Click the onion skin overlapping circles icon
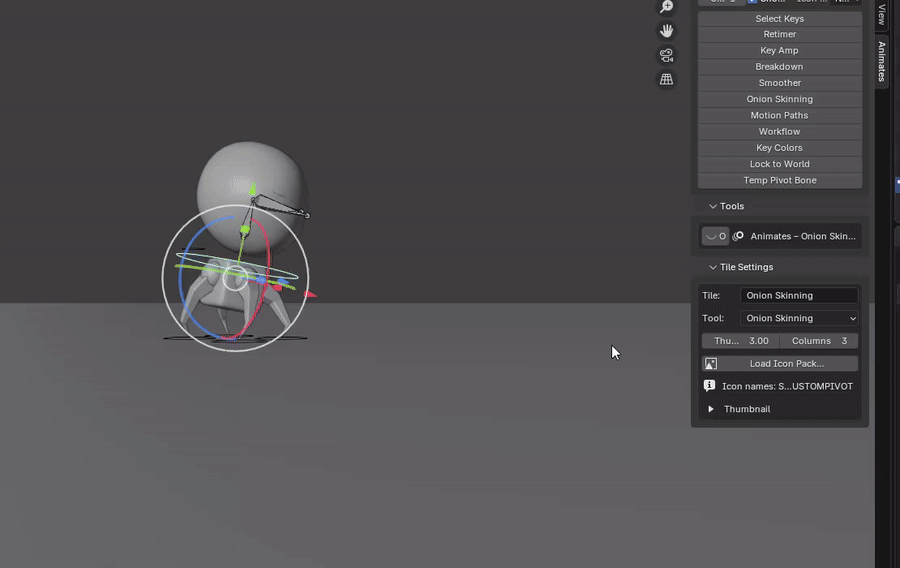This screenshot has height=568, width=900. [x=738, y=236]
